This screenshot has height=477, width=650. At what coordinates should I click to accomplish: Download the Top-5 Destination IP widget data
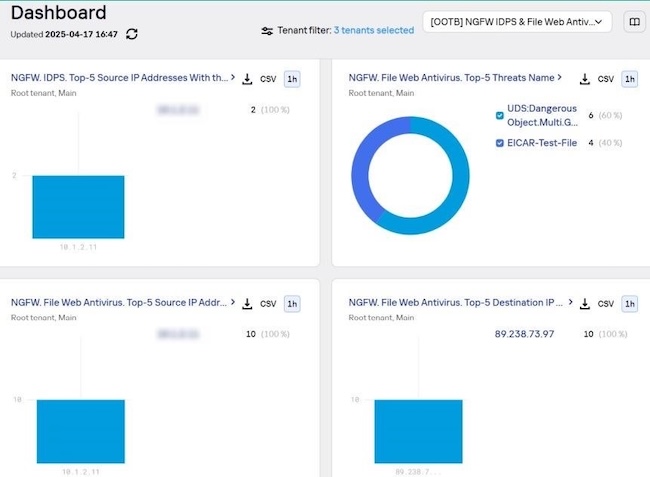click(x=585, y=304)
